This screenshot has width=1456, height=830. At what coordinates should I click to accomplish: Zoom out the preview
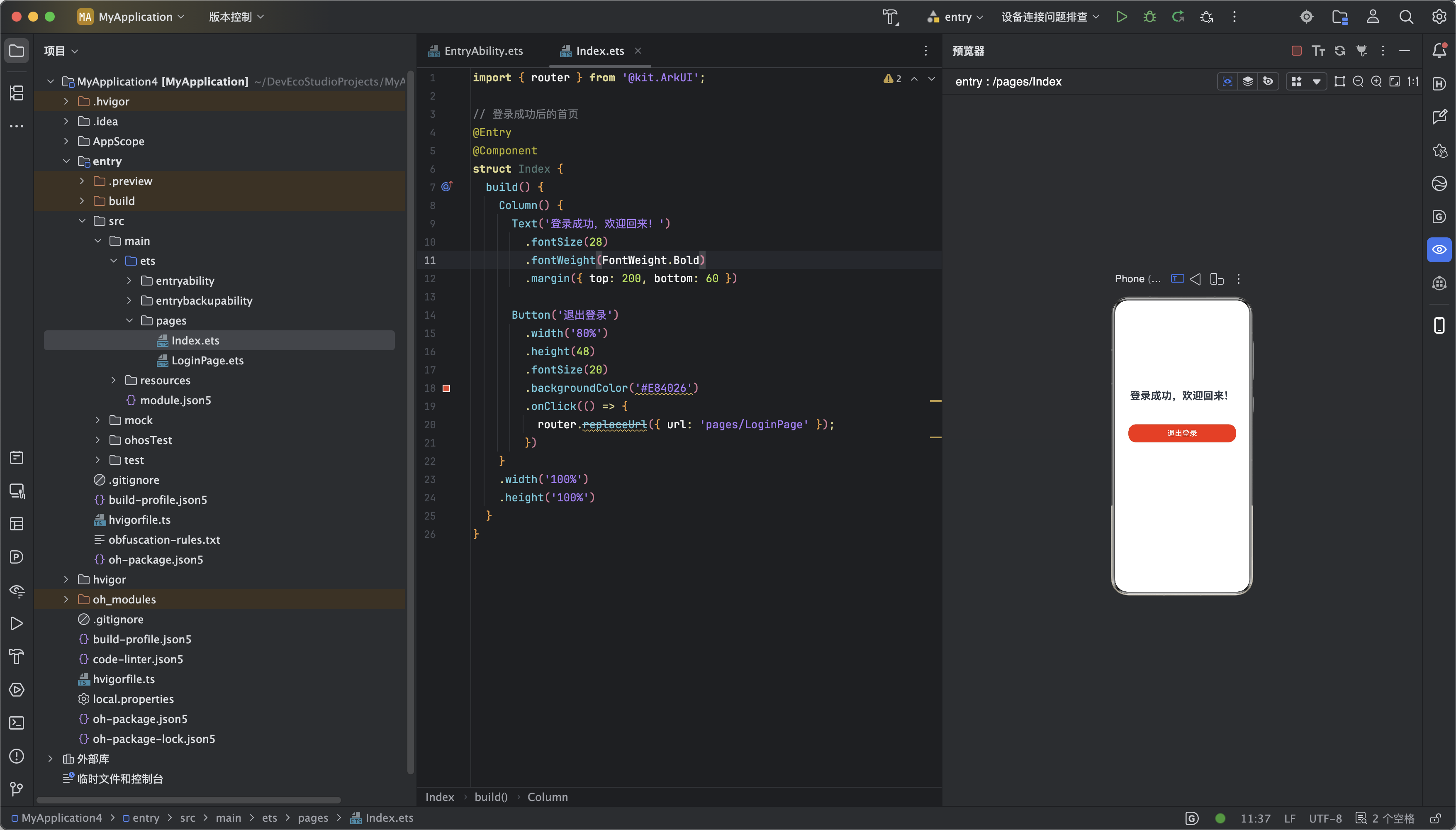click(1358, 81)
